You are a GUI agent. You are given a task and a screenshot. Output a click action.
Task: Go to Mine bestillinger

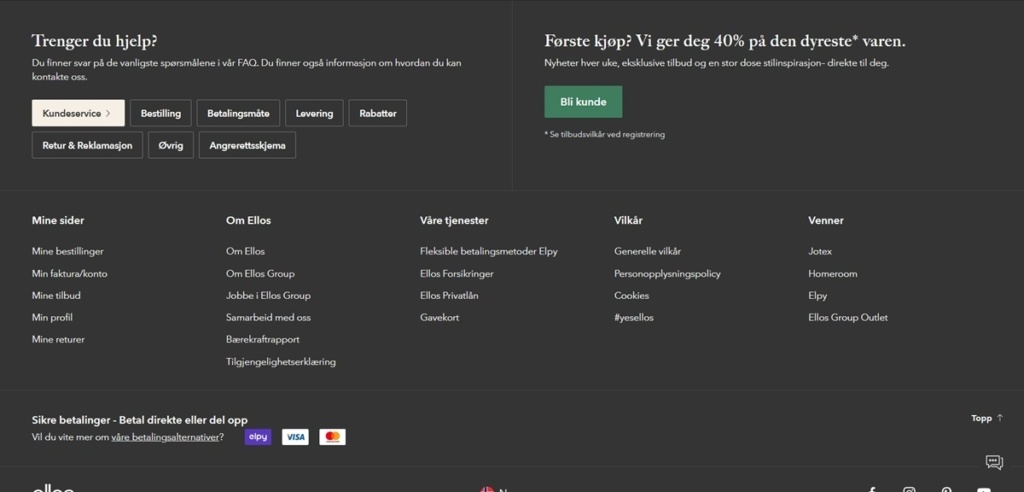(x=68, y=251)
